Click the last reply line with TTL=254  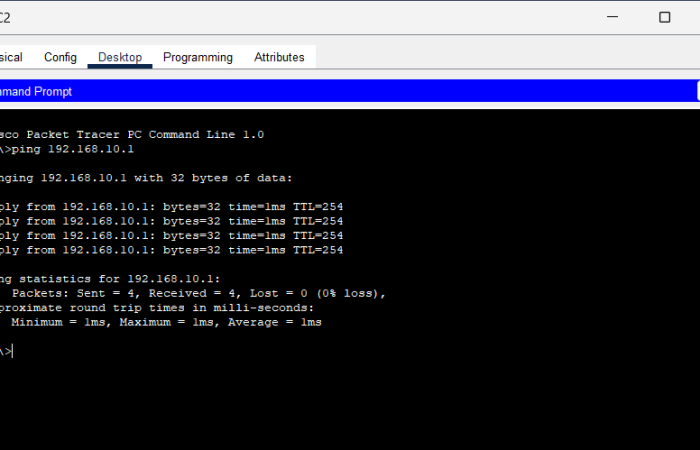pyautogui.click(x=170, y=250)
